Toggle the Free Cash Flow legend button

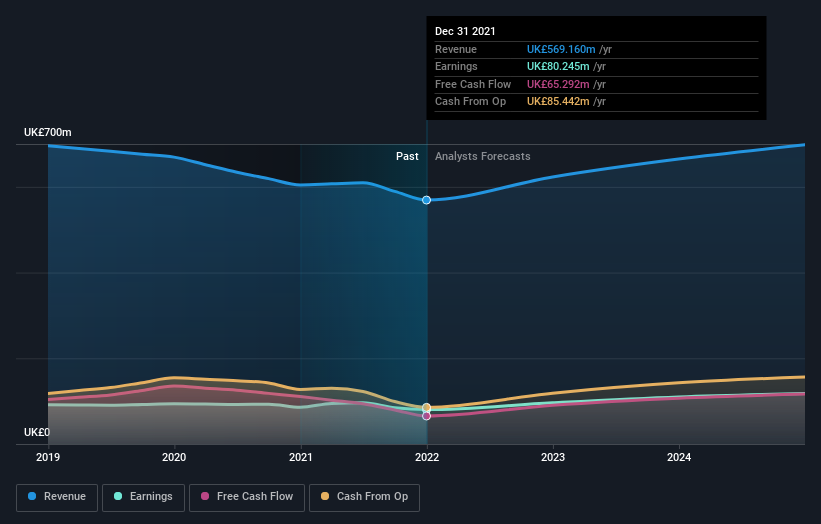(247, 497)
